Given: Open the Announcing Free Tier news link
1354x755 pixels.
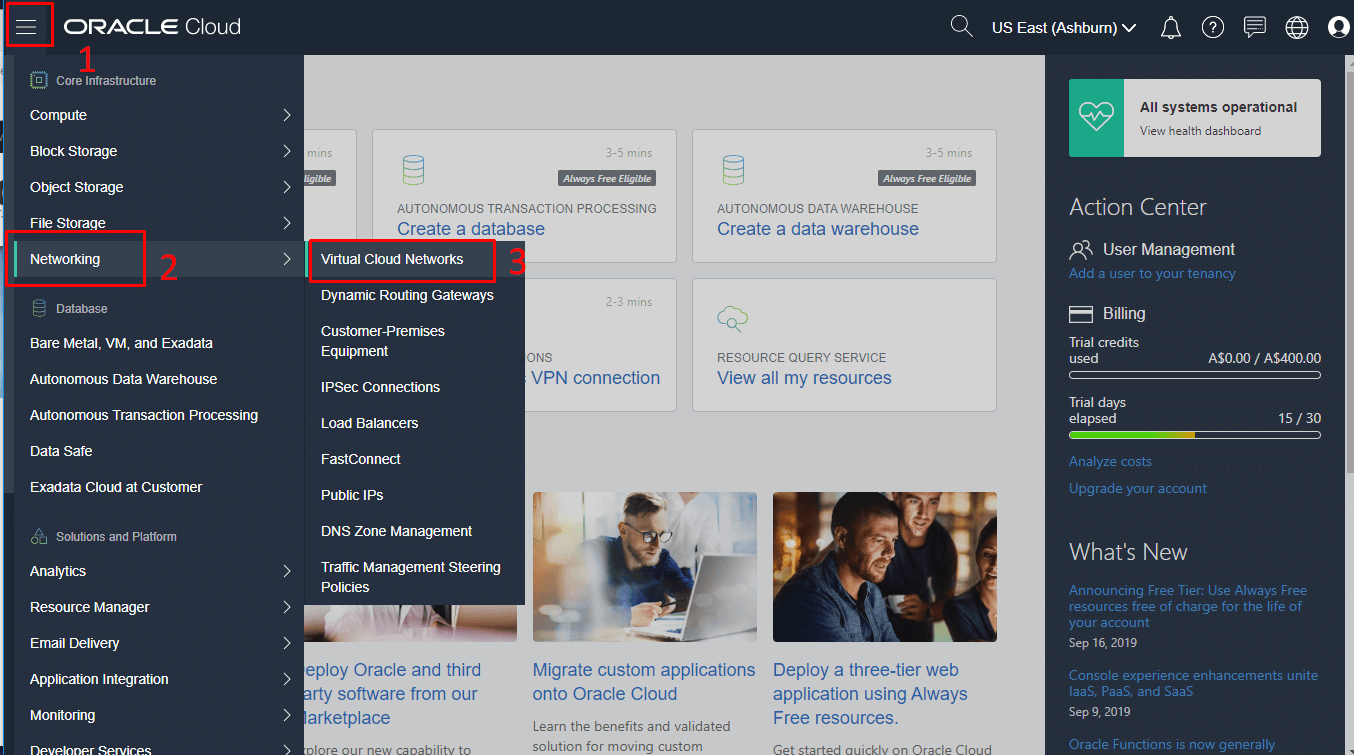Looking at the screenshot, I should pyautogui.click(x=1188, y=606).
